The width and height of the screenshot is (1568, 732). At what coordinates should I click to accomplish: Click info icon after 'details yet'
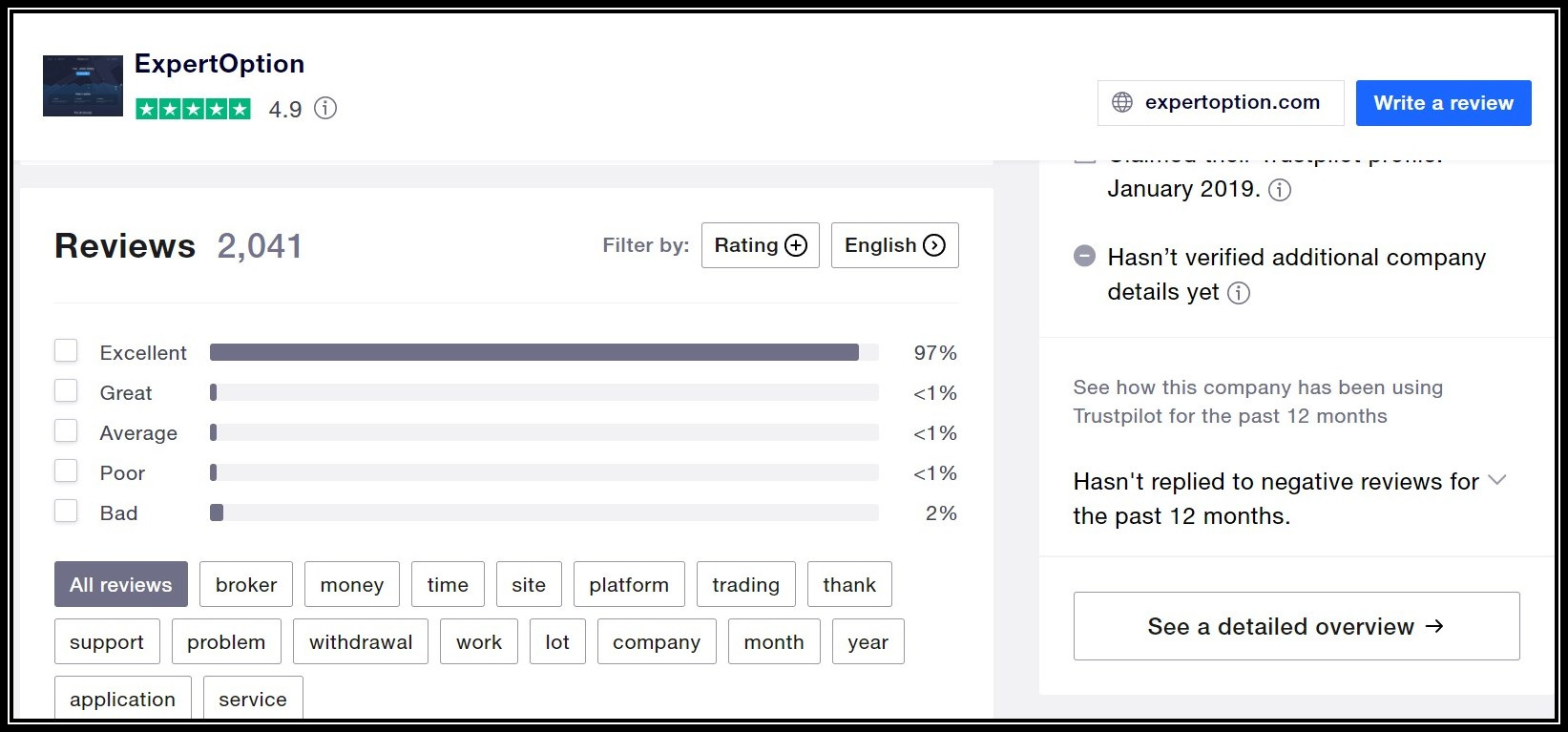point(1239,293)
